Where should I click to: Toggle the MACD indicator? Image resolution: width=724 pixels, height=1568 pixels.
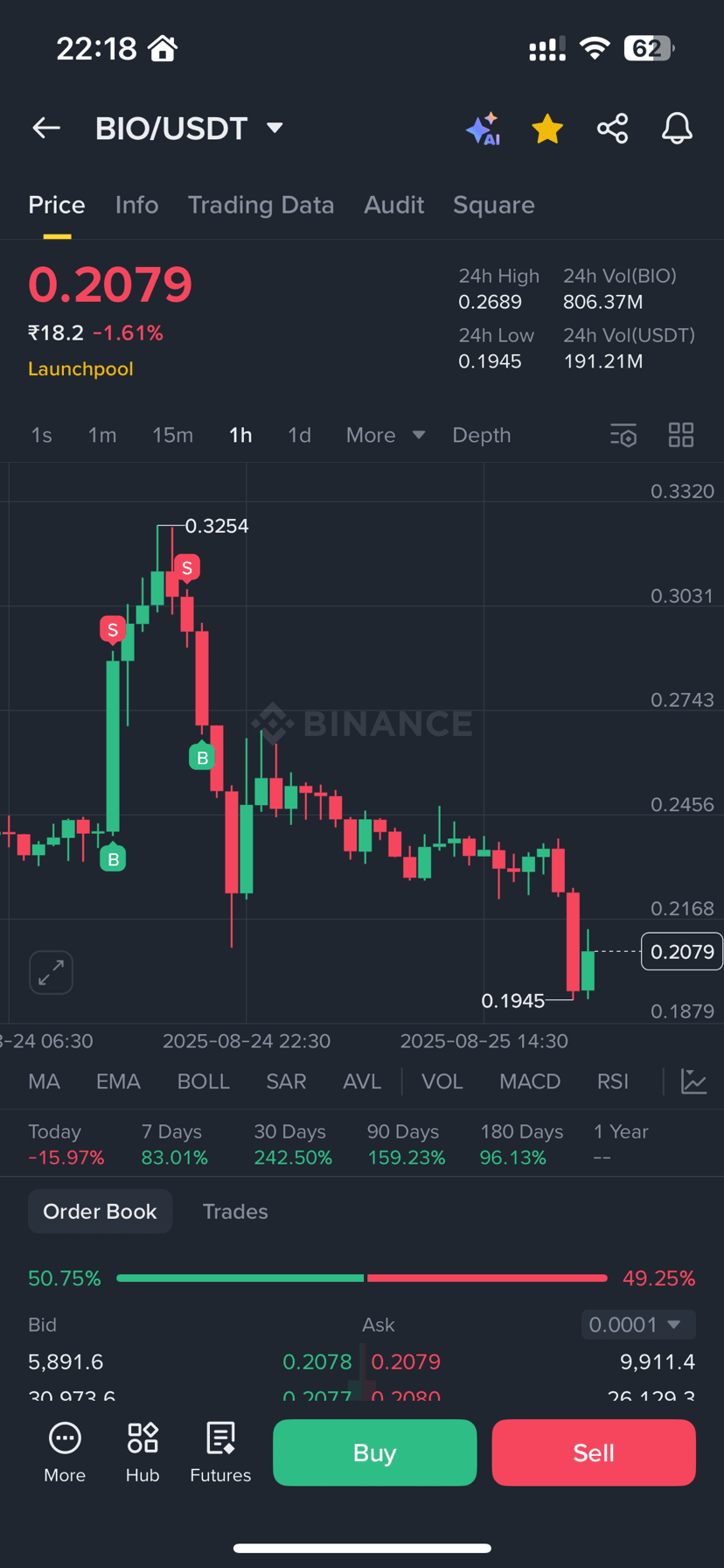[x=530, y=1081]
